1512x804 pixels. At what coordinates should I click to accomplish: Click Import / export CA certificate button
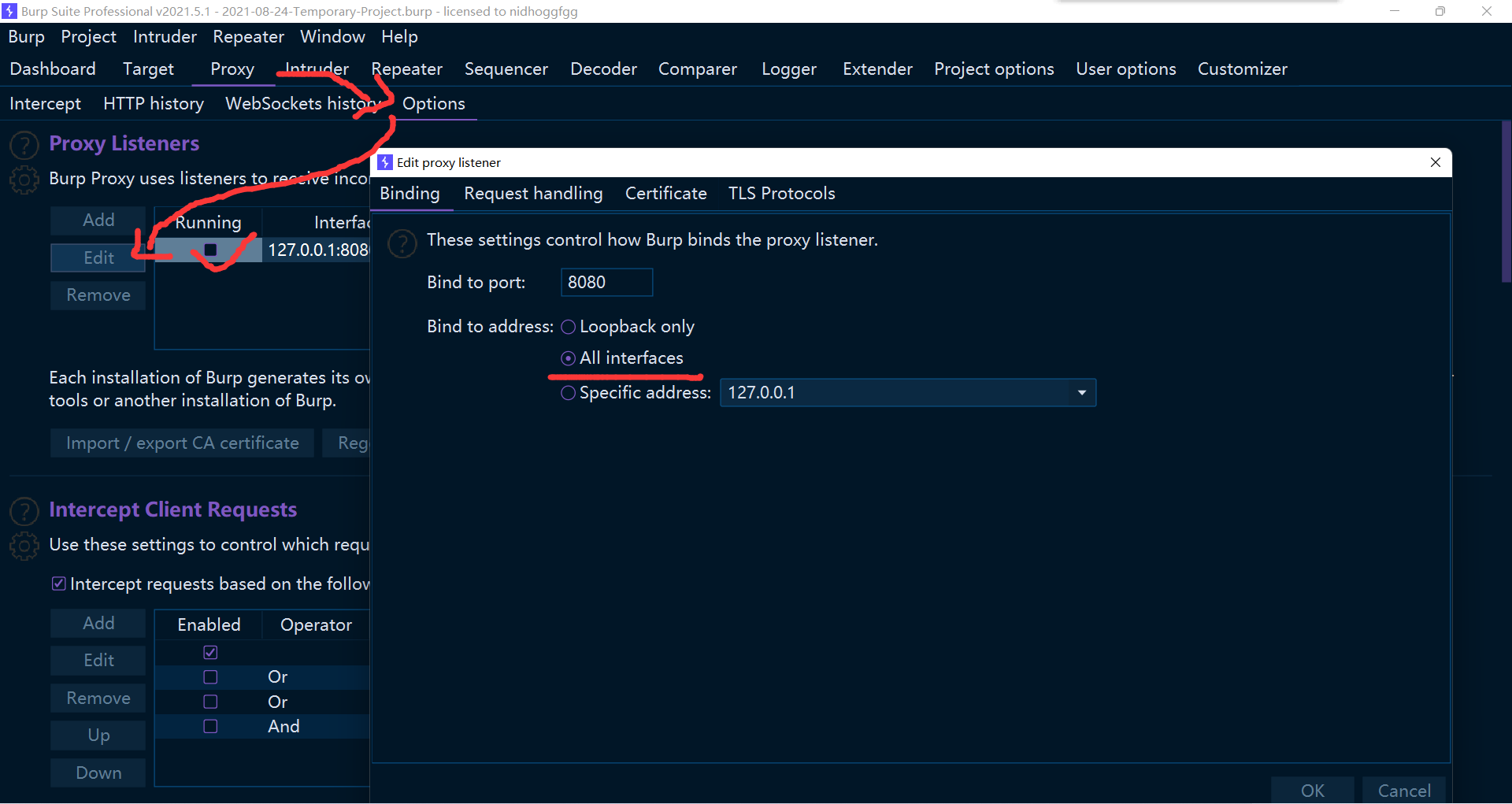(182, 443)
